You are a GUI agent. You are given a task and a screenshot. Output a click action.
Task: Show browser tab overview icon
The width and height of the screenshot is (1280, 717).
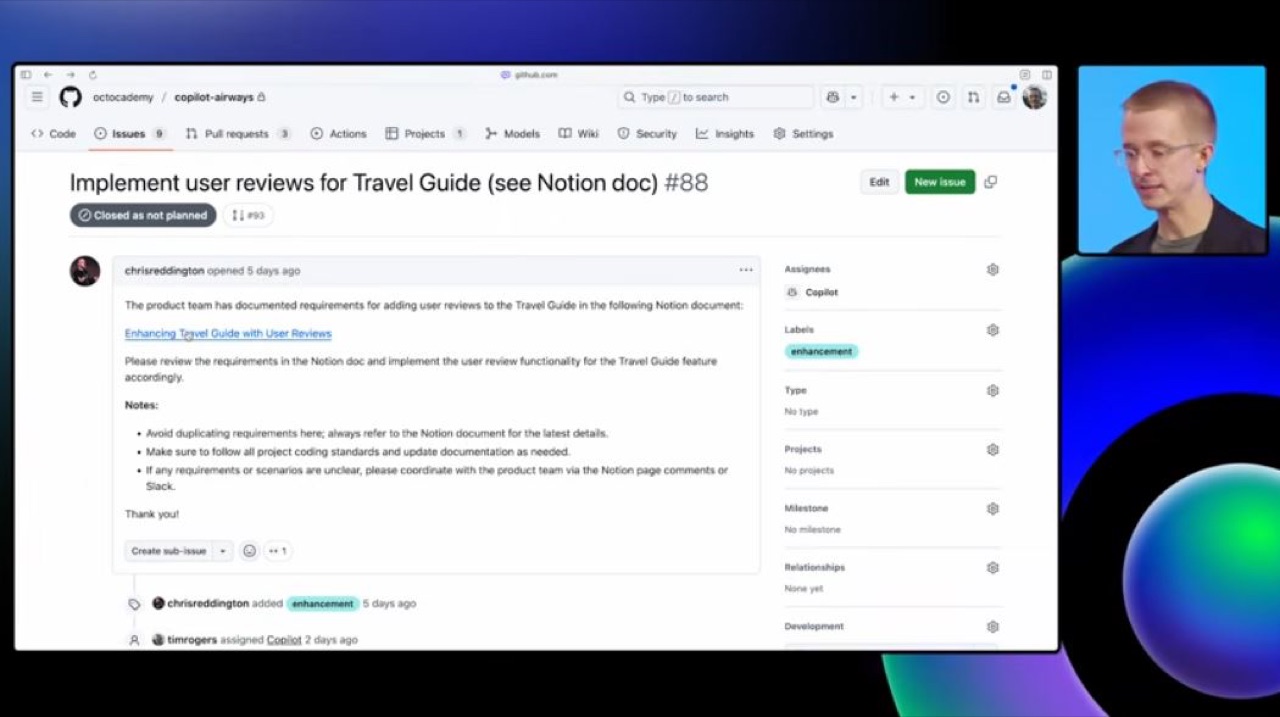1046,75
